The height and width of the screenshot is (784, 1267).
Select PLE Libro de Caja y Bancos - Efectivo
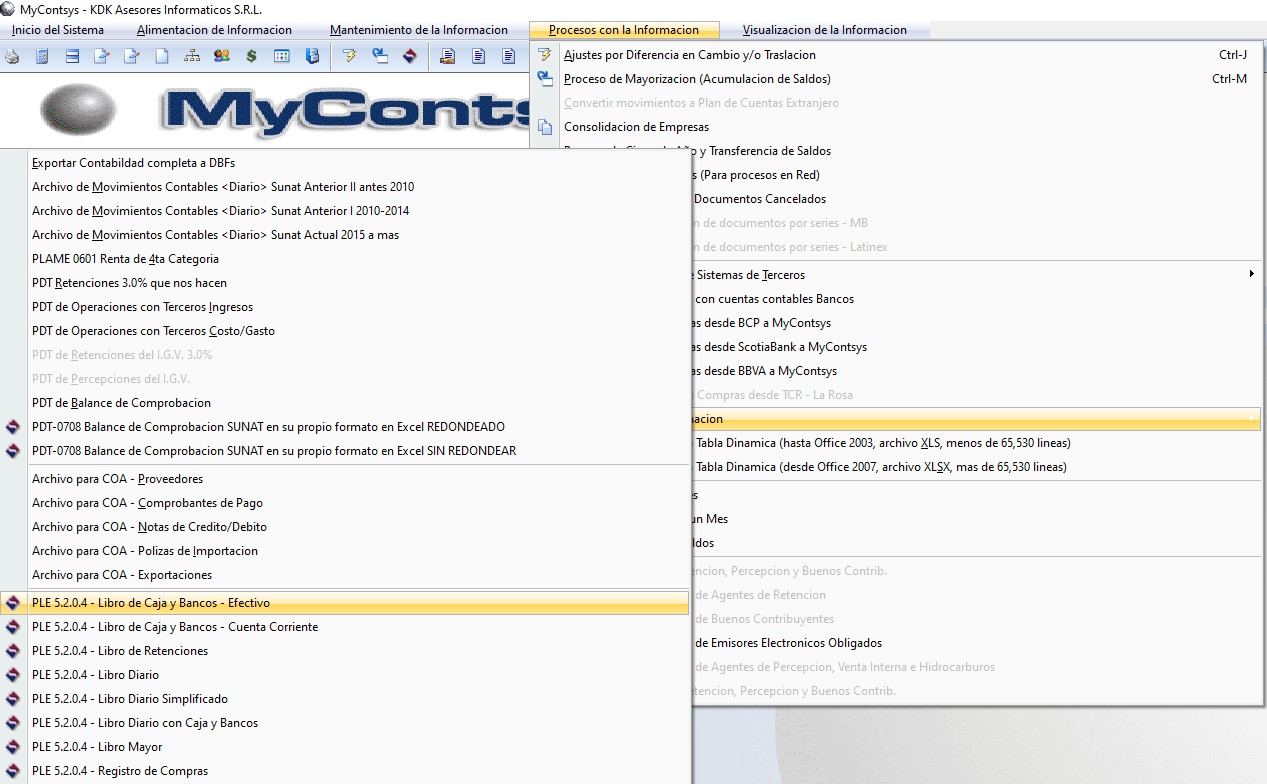coord(150,603)
